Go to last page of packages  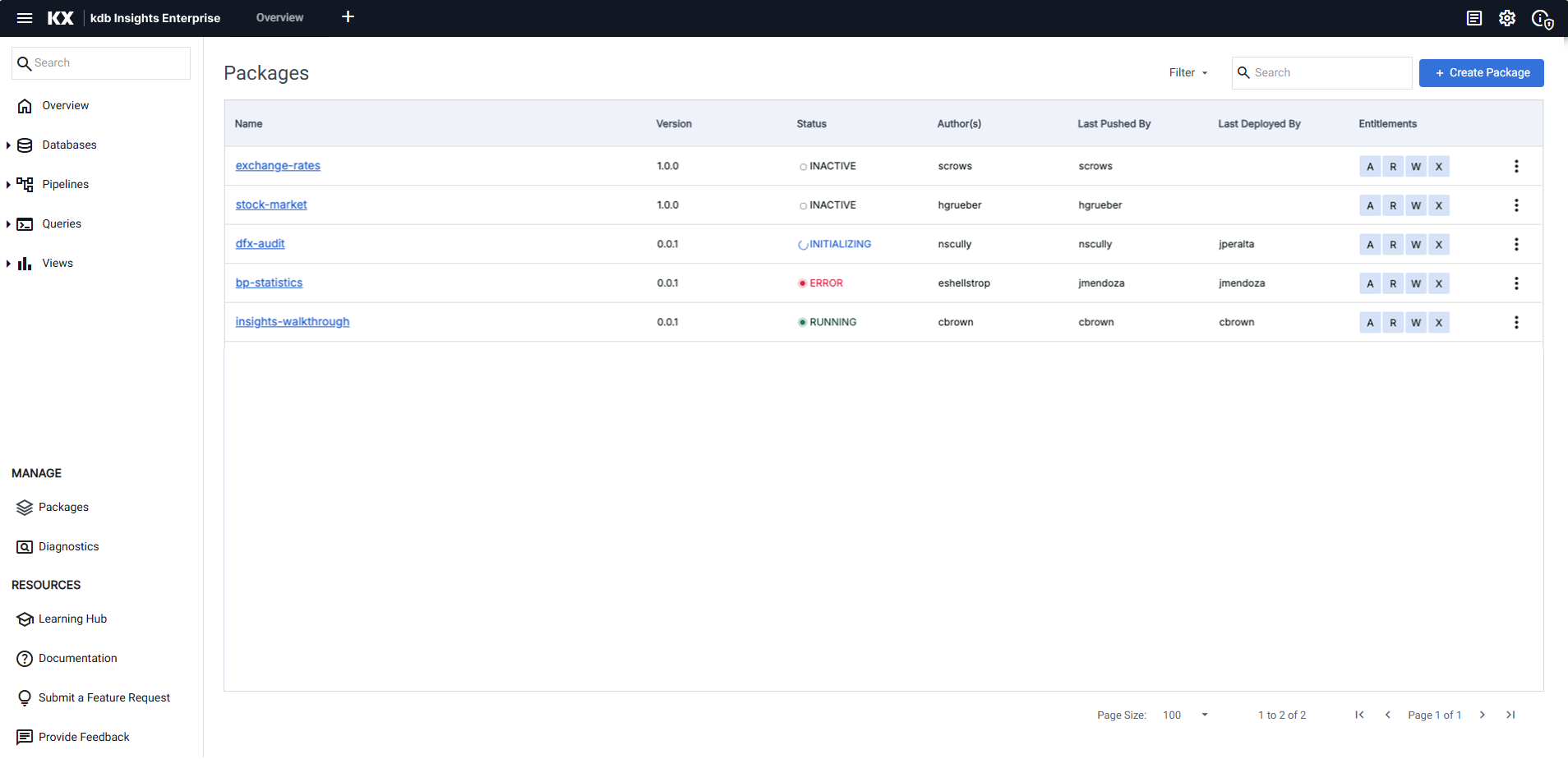(1510, 715)
